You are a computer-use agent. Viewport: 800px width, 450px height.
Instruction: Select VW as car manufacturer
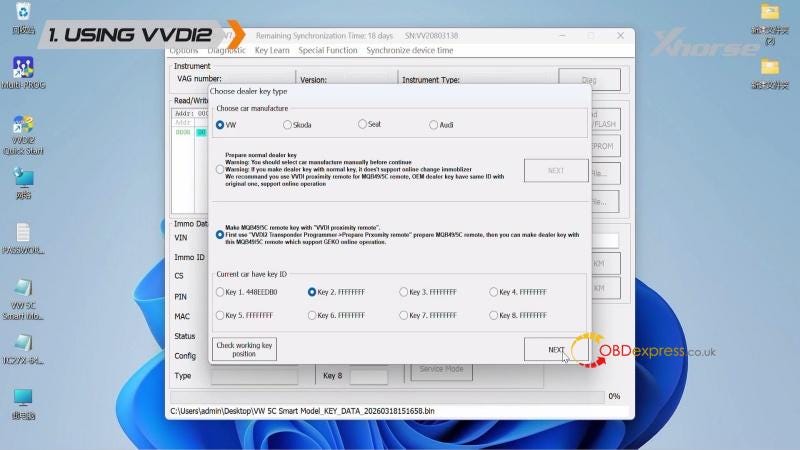(x=220, y=125)
